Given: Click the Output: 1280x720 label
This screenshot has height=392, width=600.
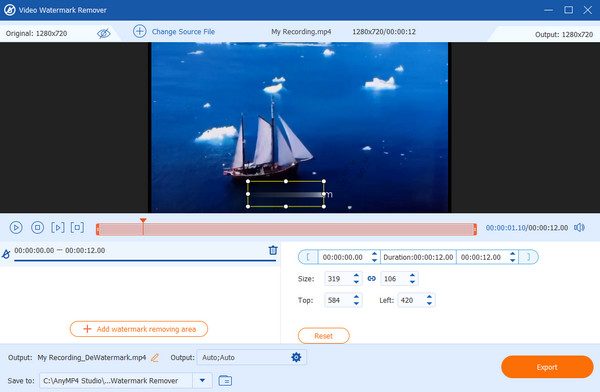Looking at the screenshot, I should click(x=564, y=34).
